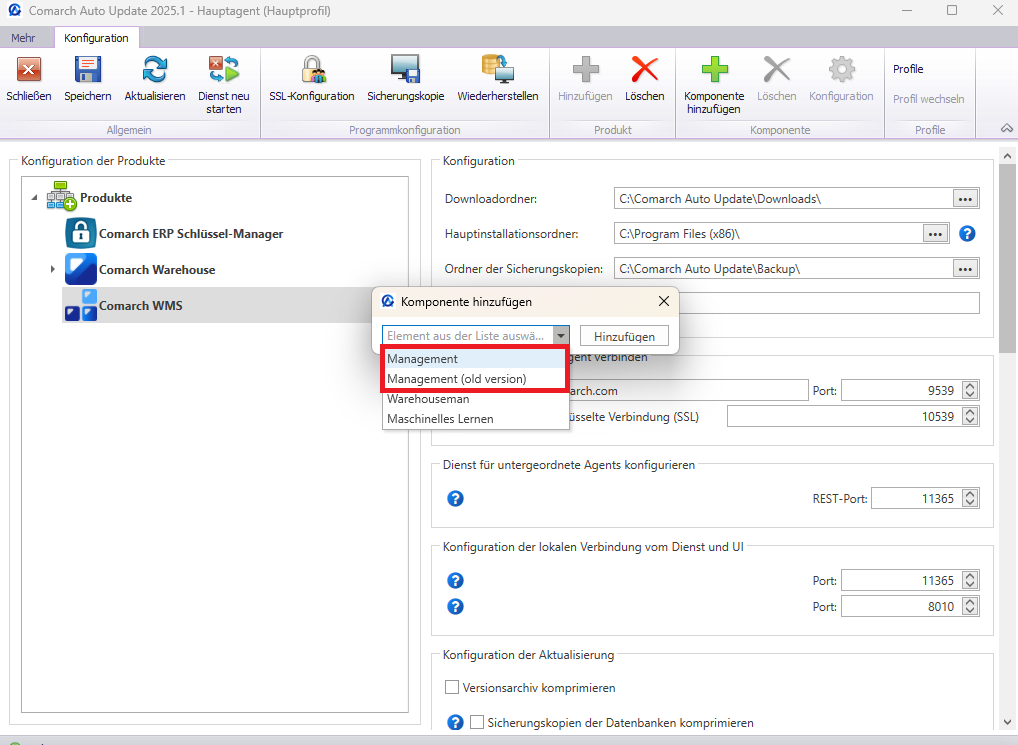Click the help icon beside port 8010
The height and width of the screenshot is (745, 1018).
coord(455,606)
